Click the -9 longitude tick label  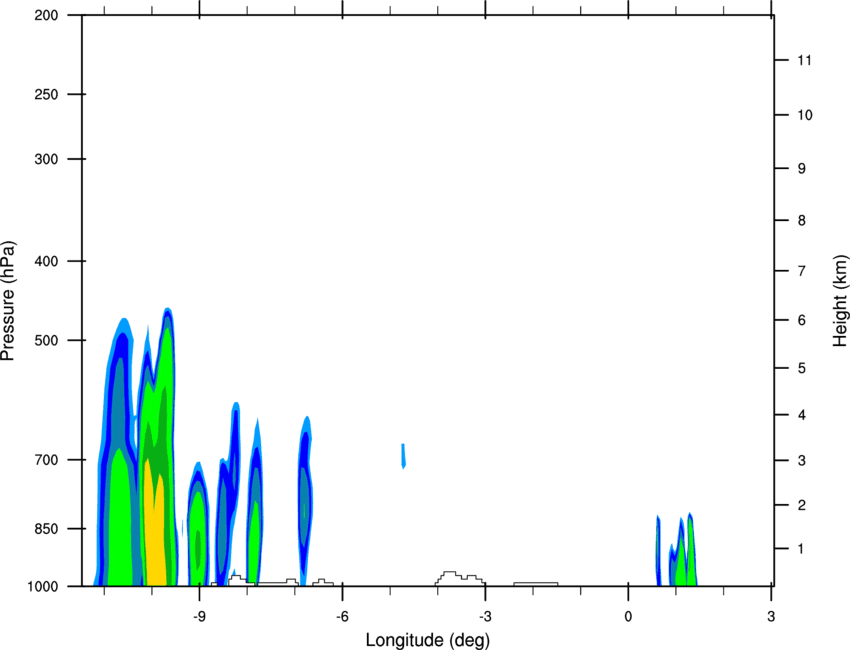199,617
